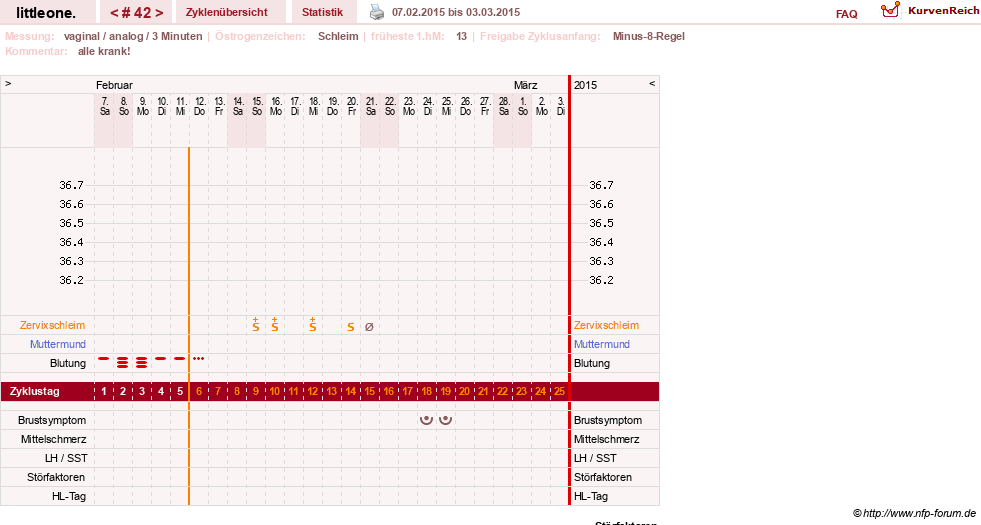Go to next cycle with the > arrow
Screen dimensions: 981x525
160,13
